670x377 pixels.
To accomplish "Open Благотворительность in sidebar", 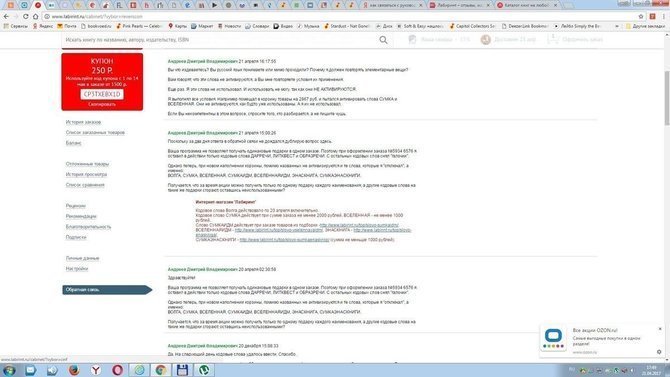I will coord(88,227).
